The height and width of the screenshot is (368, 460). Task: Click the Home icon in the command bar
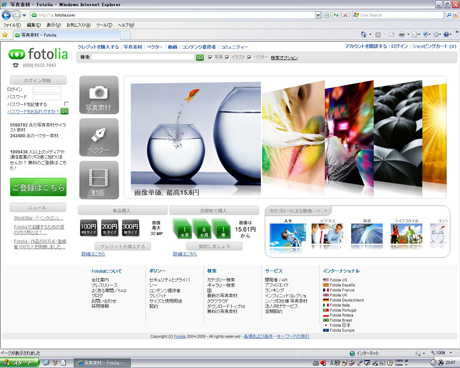point(363,34)
